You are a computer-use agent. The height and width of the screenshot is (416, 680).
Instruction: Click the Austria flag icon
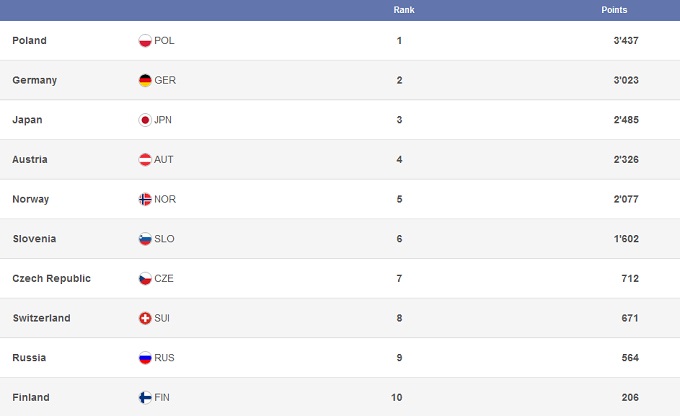click(145, 160)
